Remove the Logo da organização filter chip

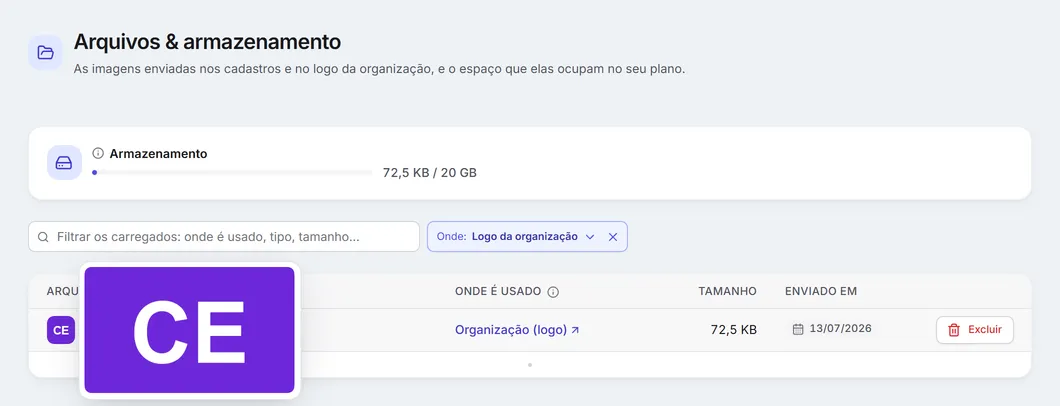612,237
